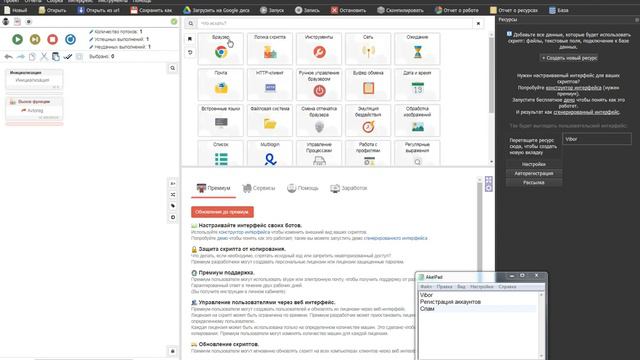Click the blue restart circle button
Viewport: 640px width, 360px height.
[x=70, y=39]
